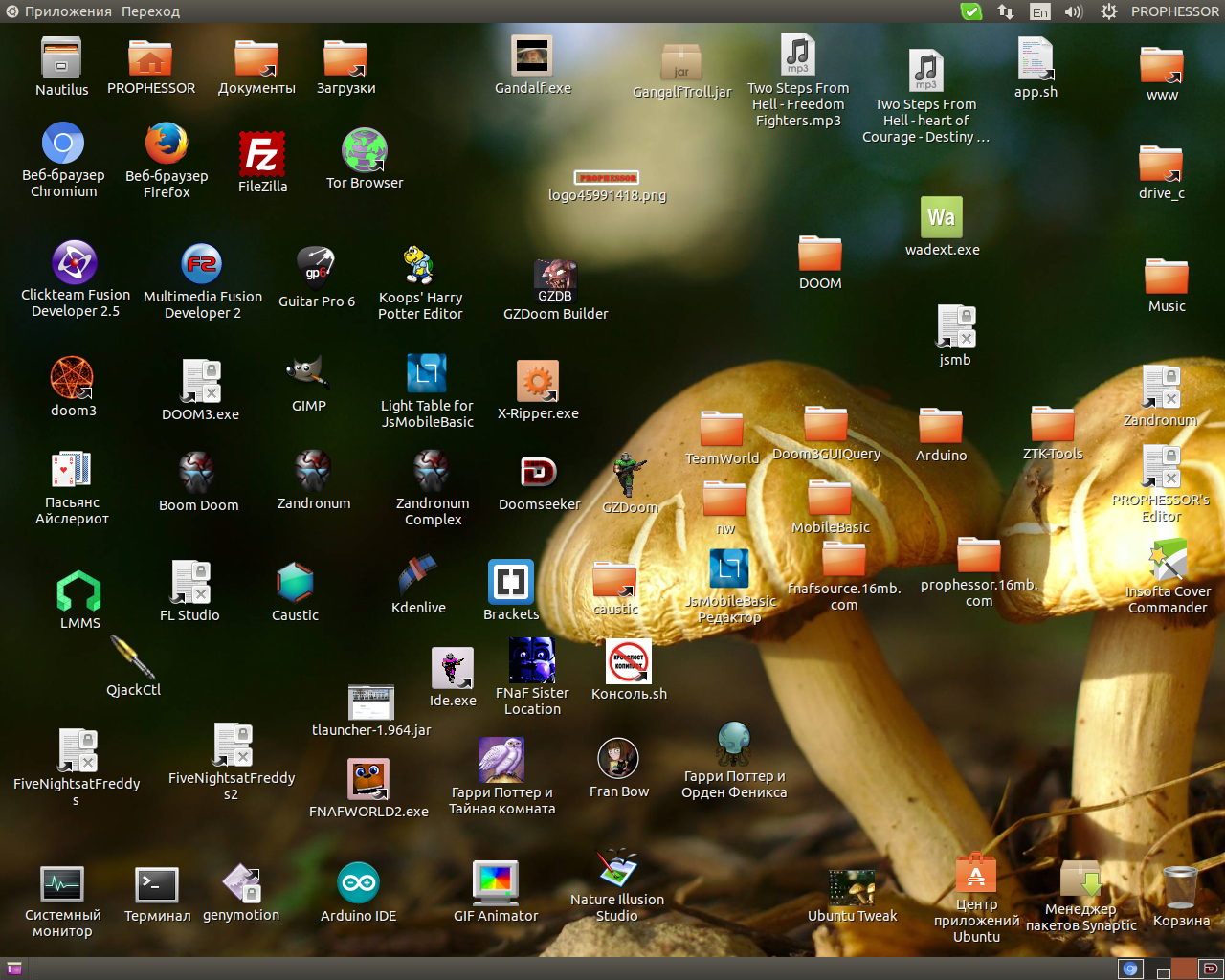
Task: Open the Music folder
Action: point(1167,277)
